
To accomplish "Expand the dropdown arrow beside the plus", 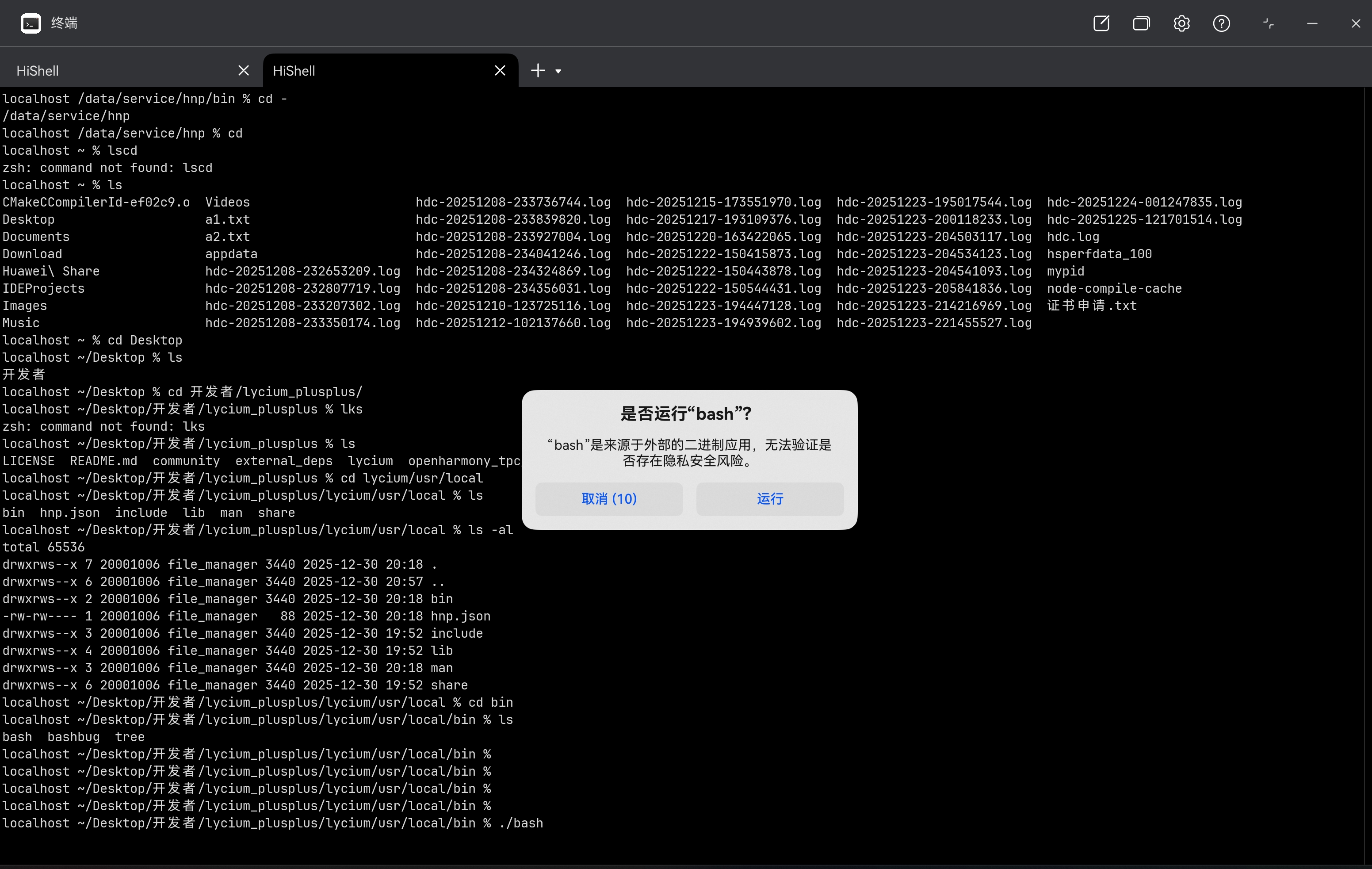I will (x=558, y=71).
